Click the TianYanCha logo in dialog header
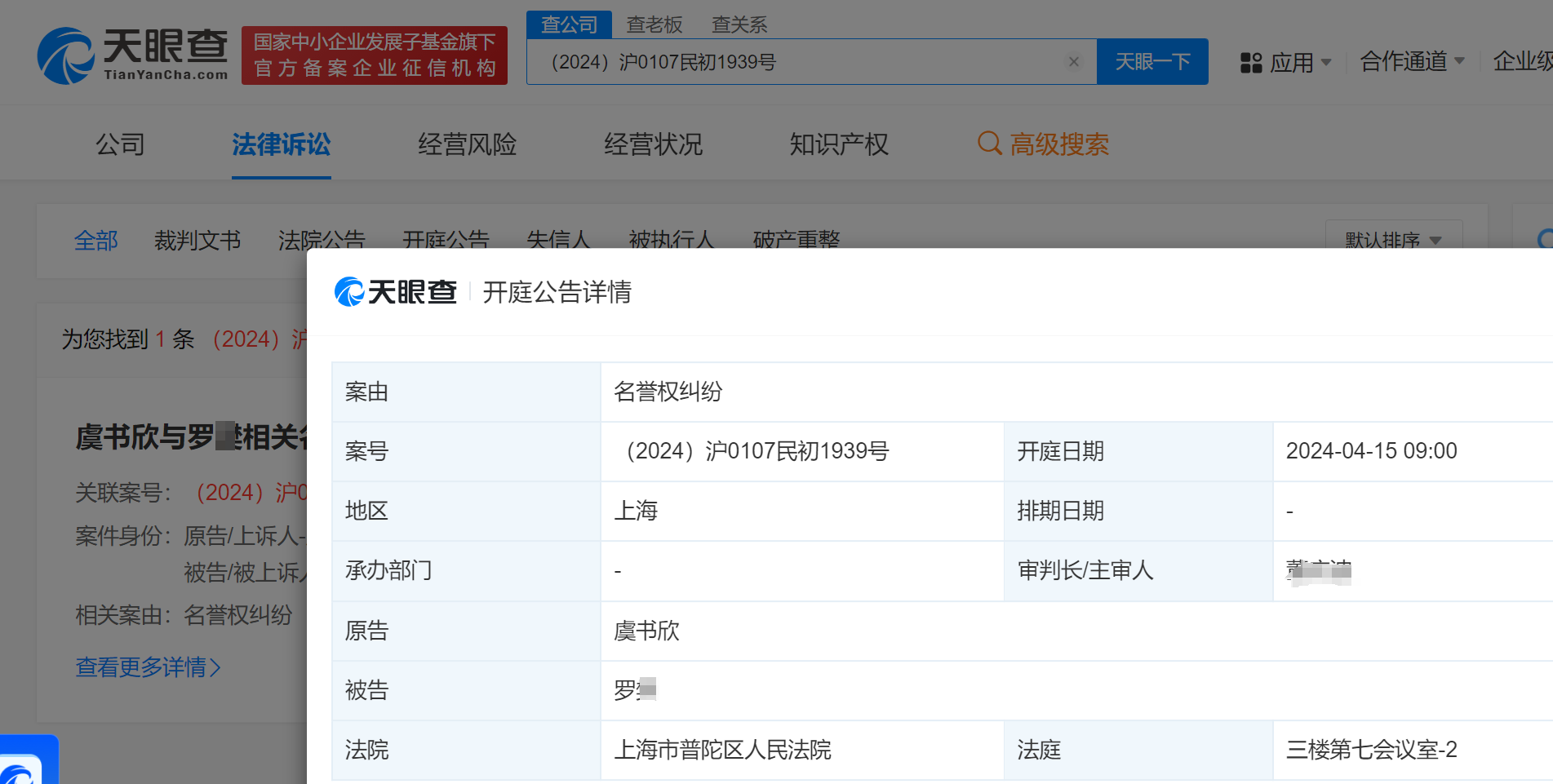This screenshot has width=1553, height=784. [x=396, y=292]
